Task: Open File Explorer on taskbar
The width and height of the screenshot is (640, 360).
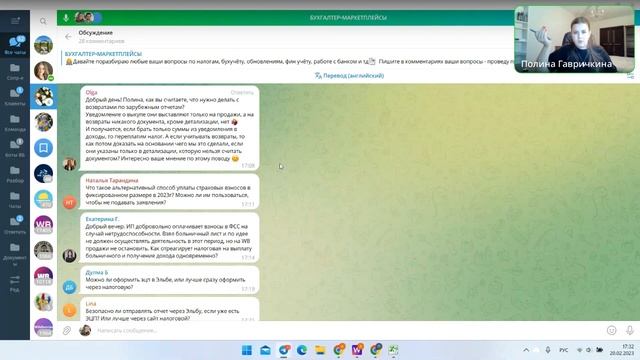Action: [320, 350]
